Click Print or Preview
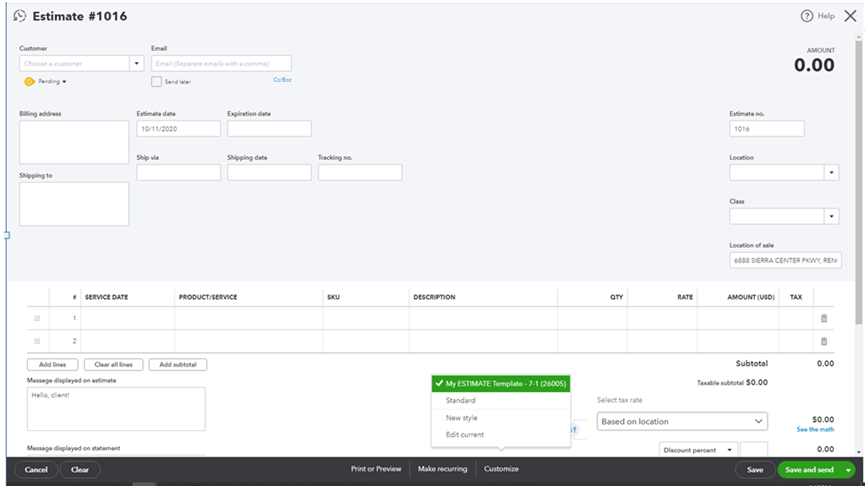868x488 pixels. 376,469
